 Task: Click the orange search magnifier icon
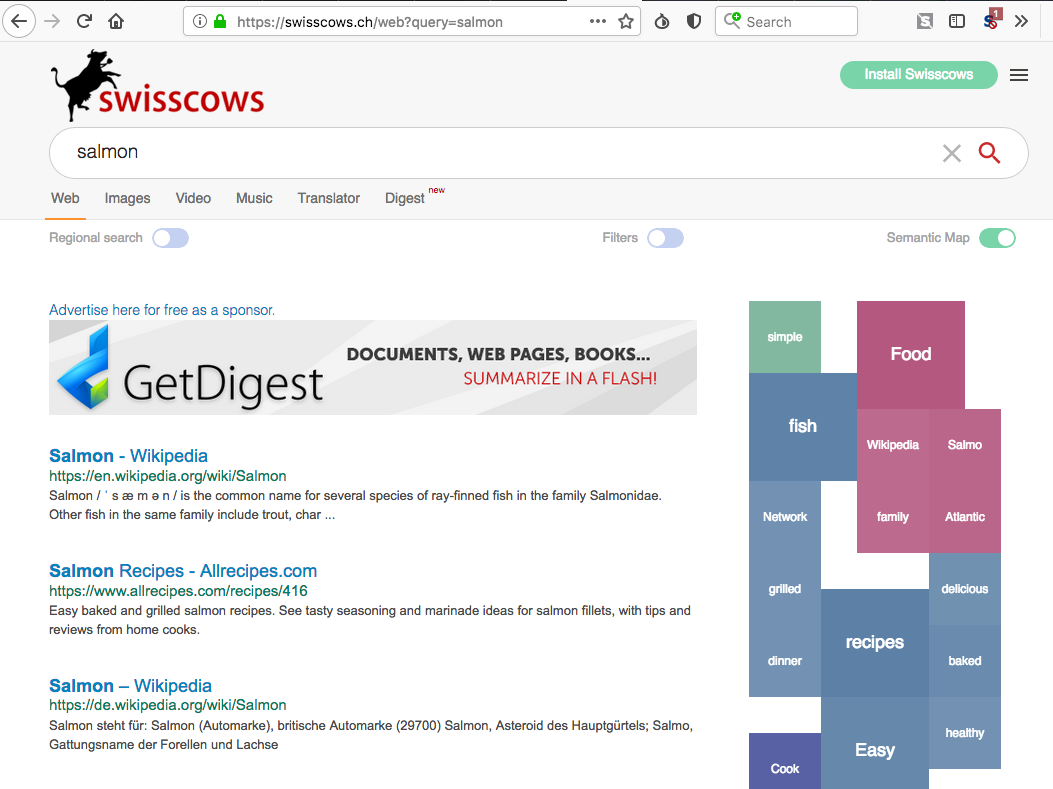click(989, 152)
